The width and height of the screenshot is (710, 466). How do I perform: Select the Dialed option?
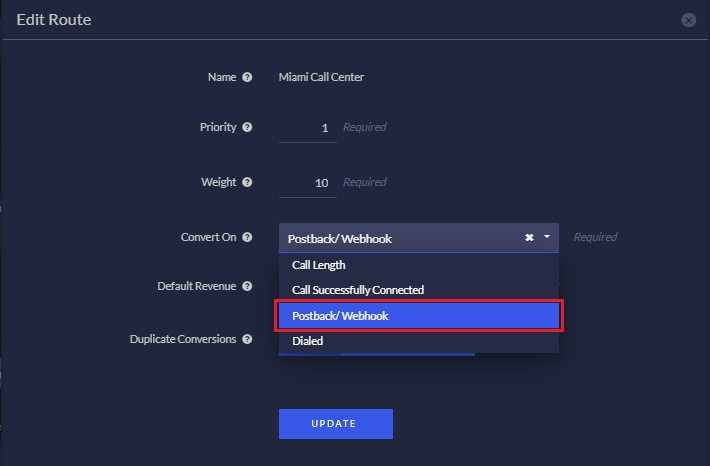pyautogui.click(x=419, y=341)
